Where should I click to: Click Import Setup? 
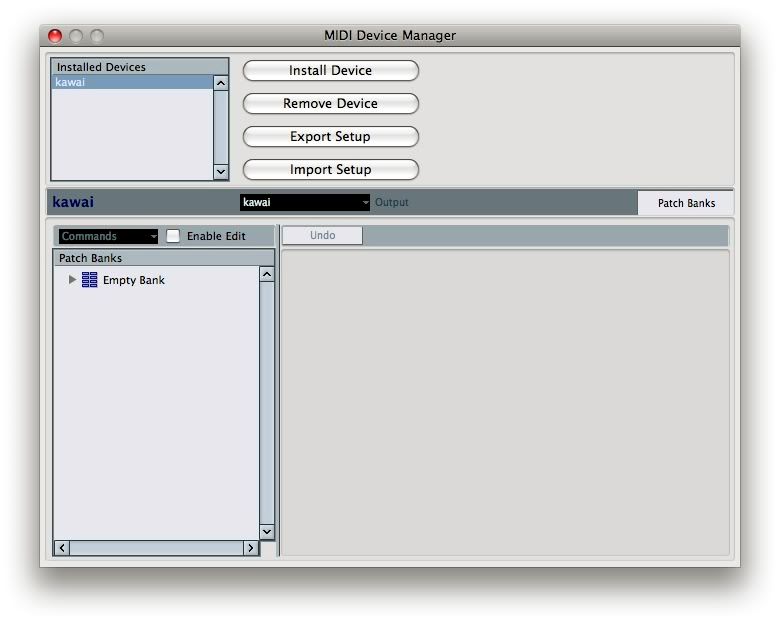point(330,170)
